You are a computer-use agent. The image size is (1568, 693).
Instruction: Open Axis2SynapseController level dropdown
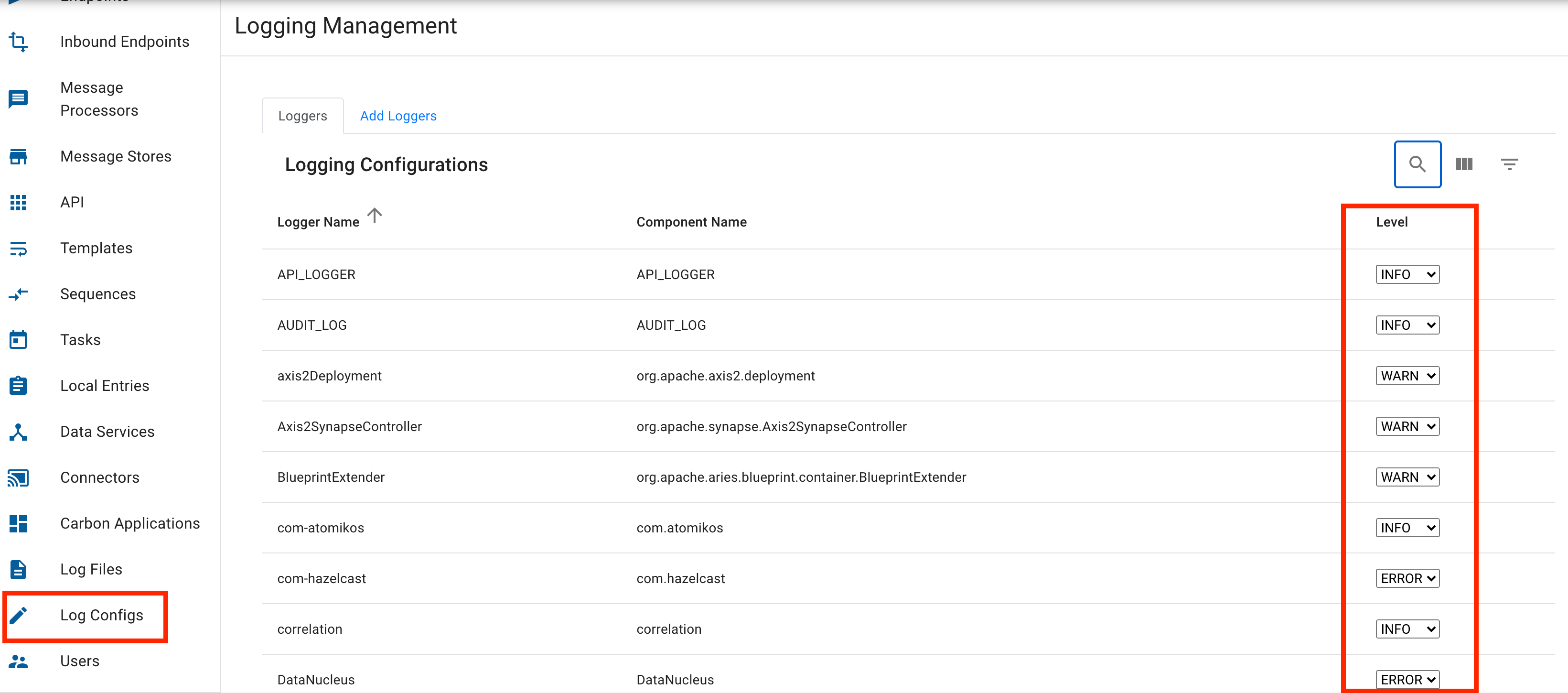pyautogui.click(x=1407, y=426)
